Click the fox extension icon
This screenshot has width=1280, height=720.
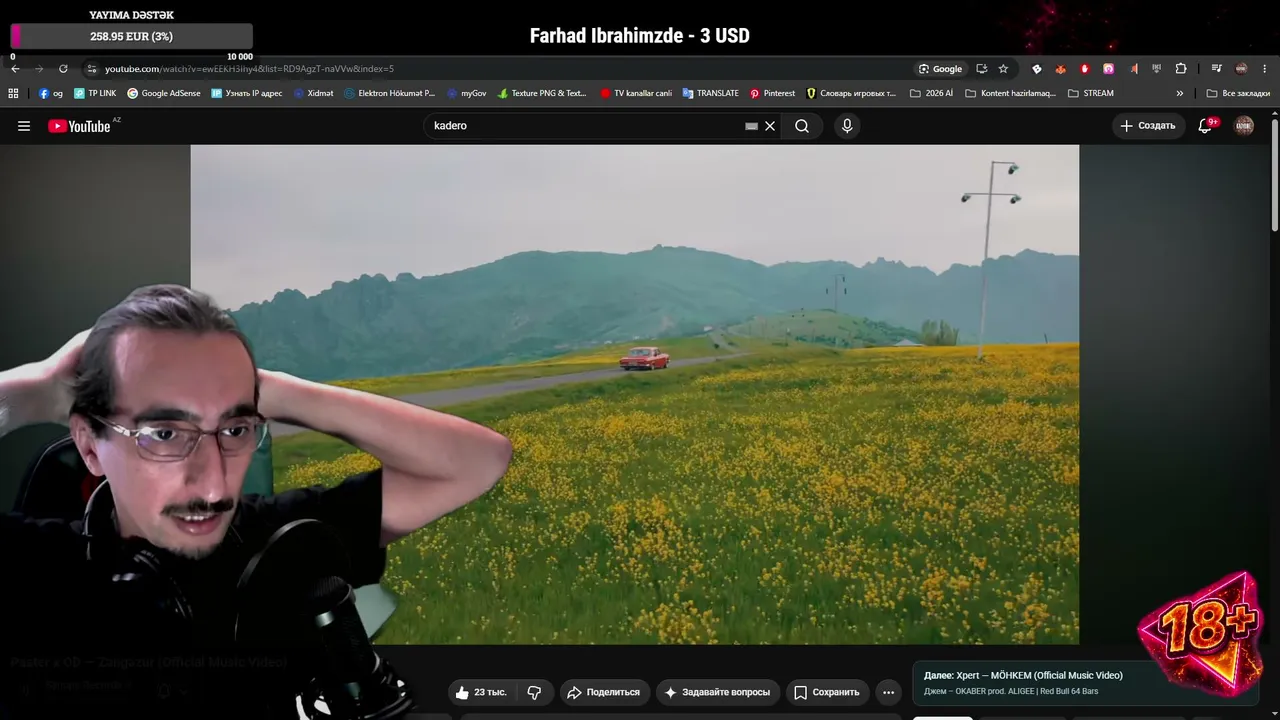coord(1060,69)
